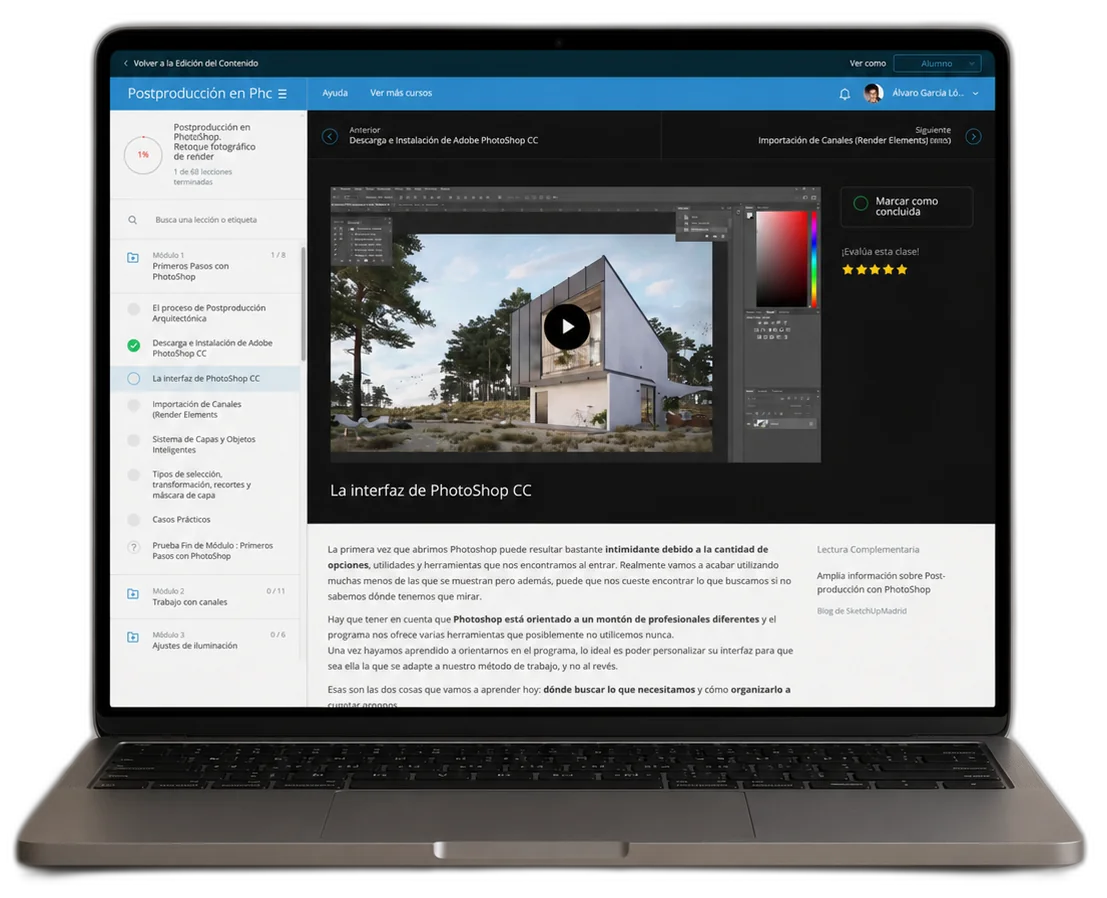Click the 1% course progress circle
Viewport: 1107px width, 898px height.
(x=143, y=155)
